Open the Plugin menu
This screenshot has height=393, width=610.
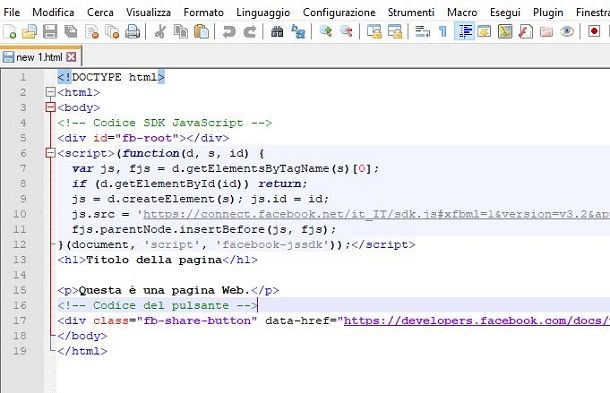click(548, 12)
